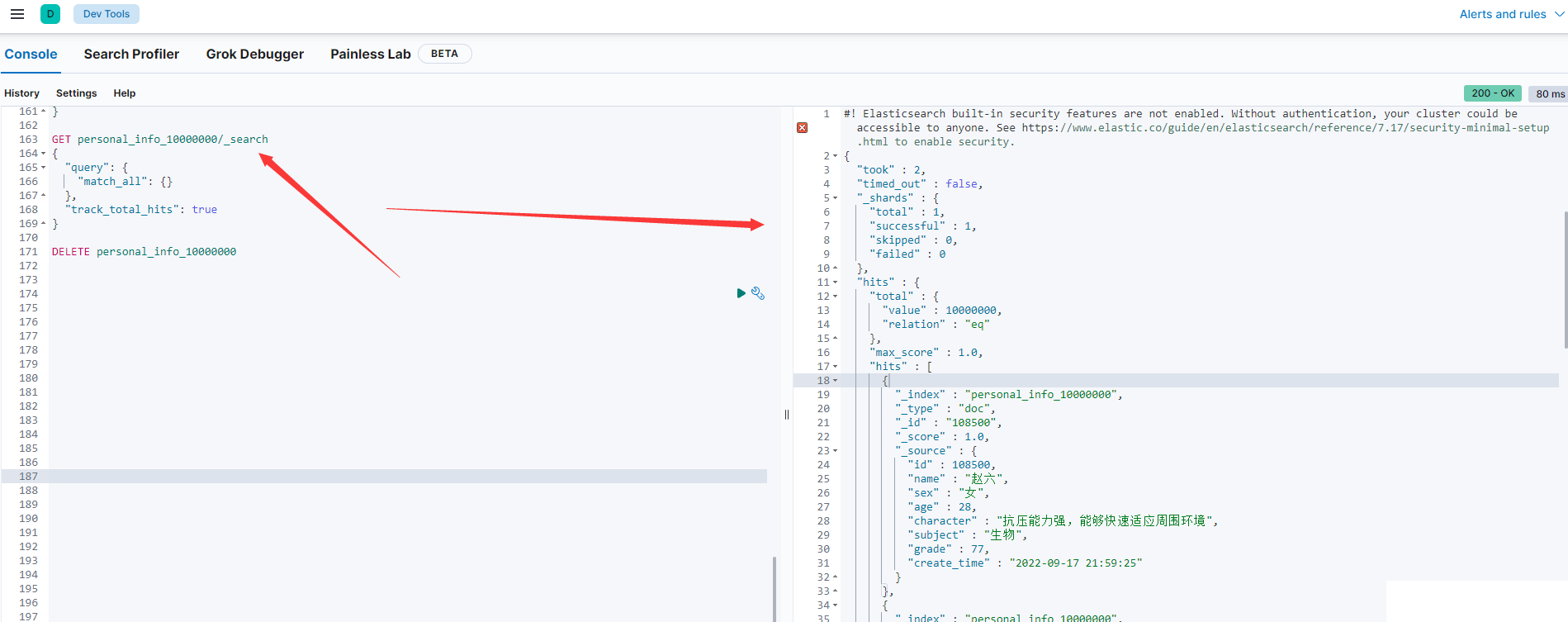
Task: Collapse _source block at response line 23
Action: (835, 451)
